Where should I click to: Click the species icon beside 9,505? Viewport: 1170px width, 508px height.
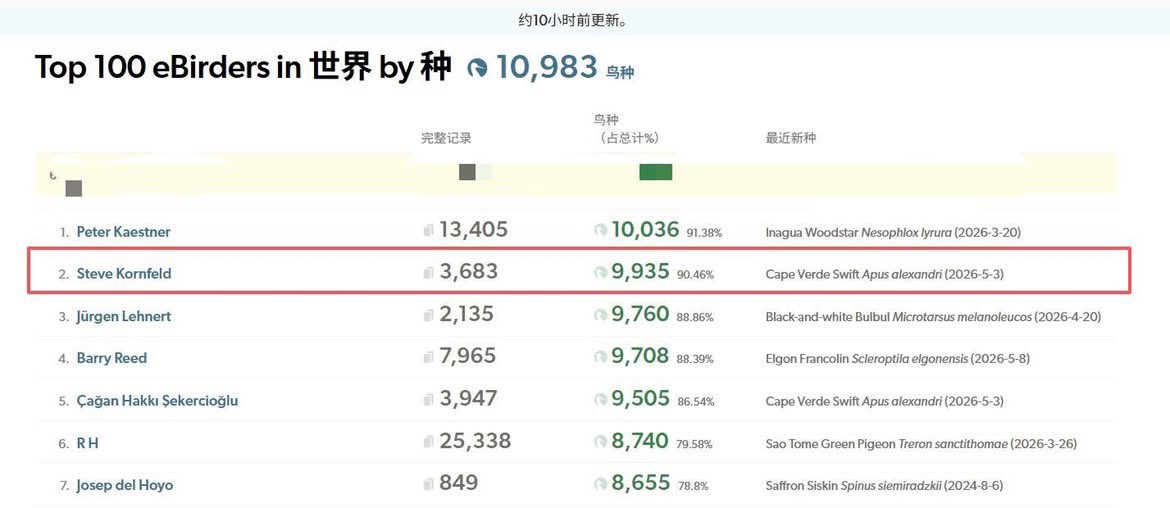click(601, 400)
